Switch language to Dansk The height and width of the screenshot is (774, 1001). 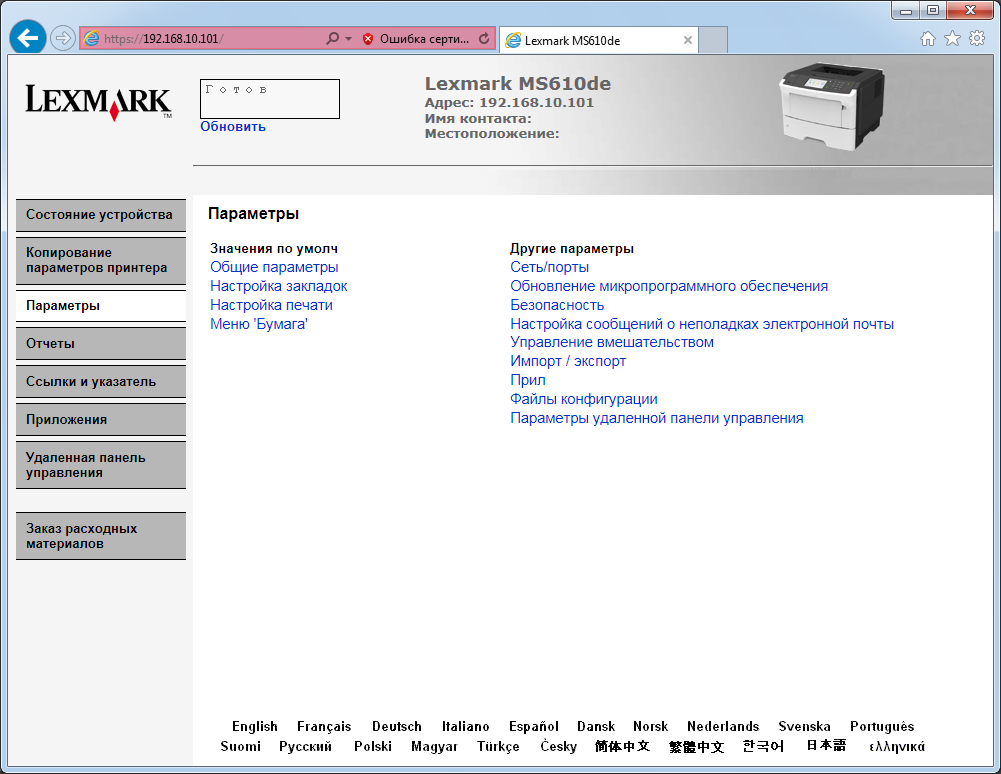[x=596, y=727]
